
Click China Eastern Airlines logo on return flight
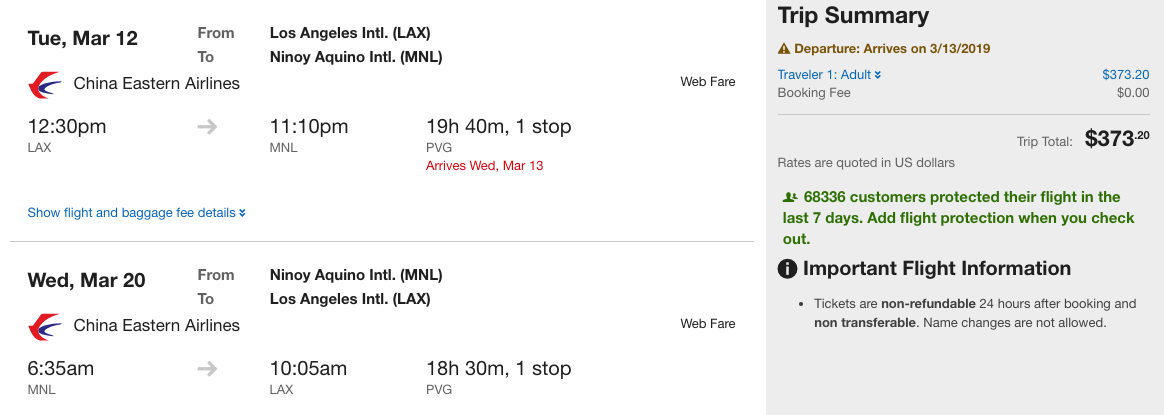pos(45,325)
